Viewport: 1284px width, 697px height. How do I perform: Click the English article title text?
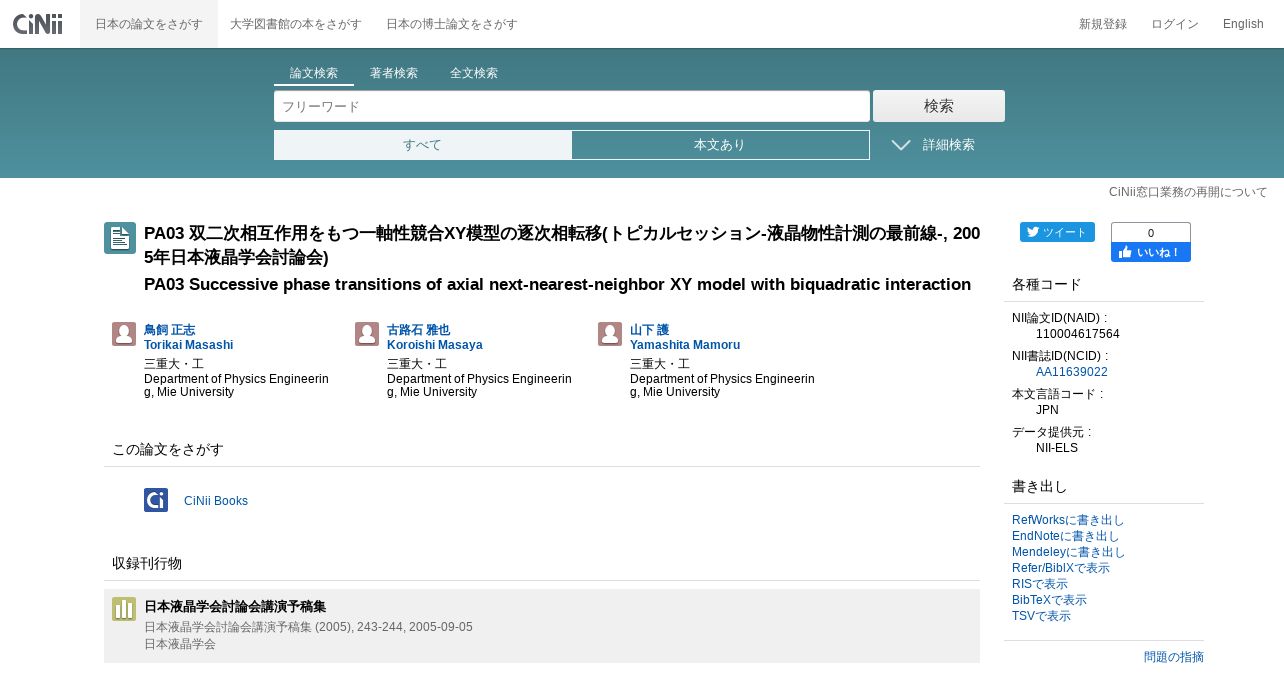pos(557,284)
